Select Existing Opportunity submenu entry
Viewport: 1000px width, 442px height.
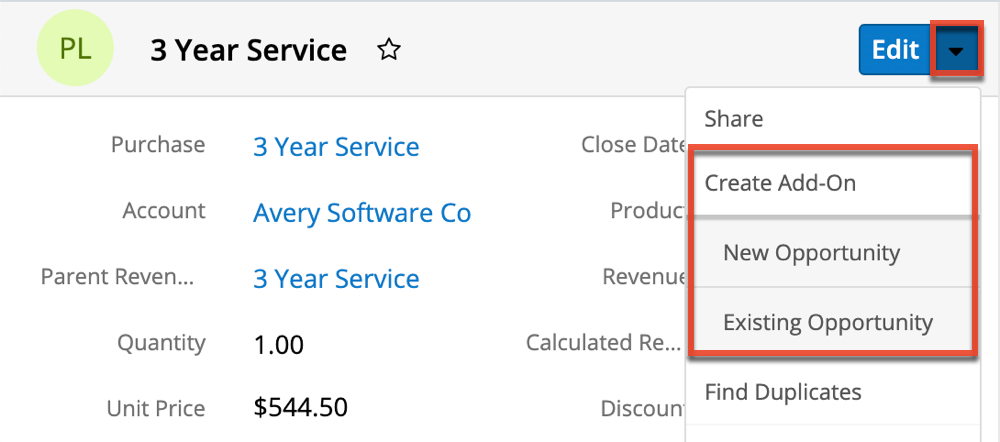point(827,323)
